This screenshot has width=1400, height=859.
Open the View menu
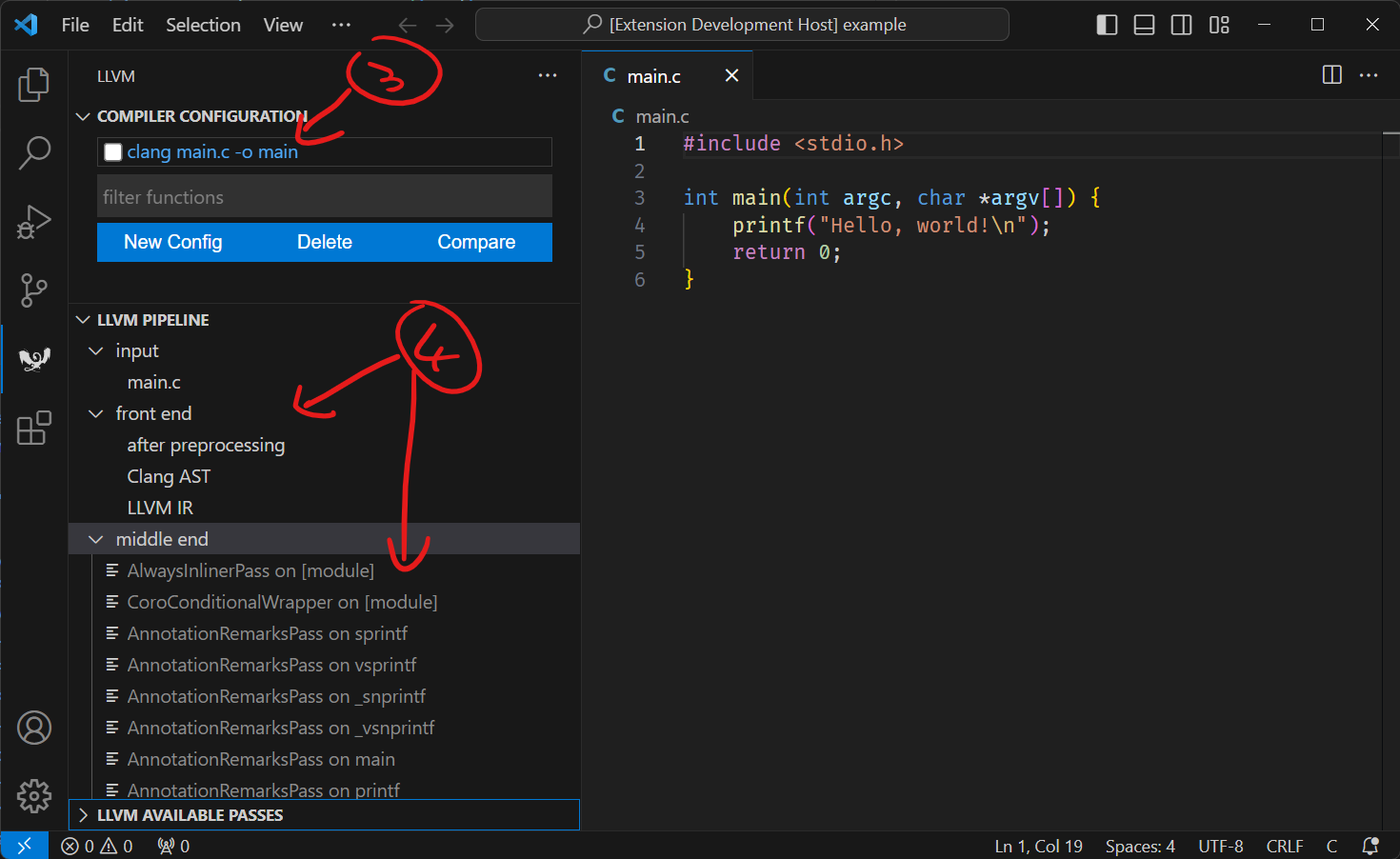click(x=283, y=25)
